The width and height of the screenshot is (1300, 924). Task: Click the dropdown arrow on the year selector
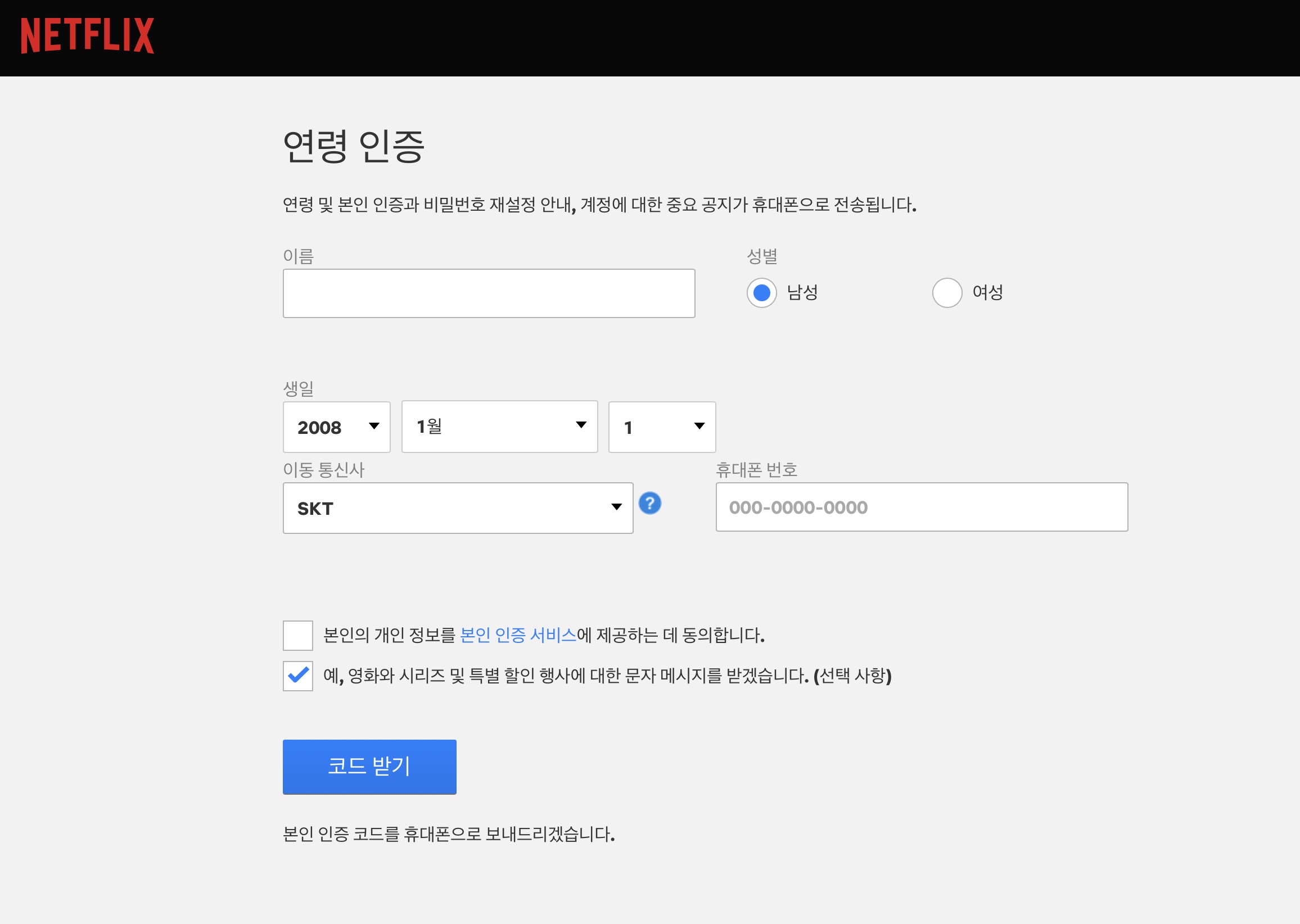tap(374, 427)
